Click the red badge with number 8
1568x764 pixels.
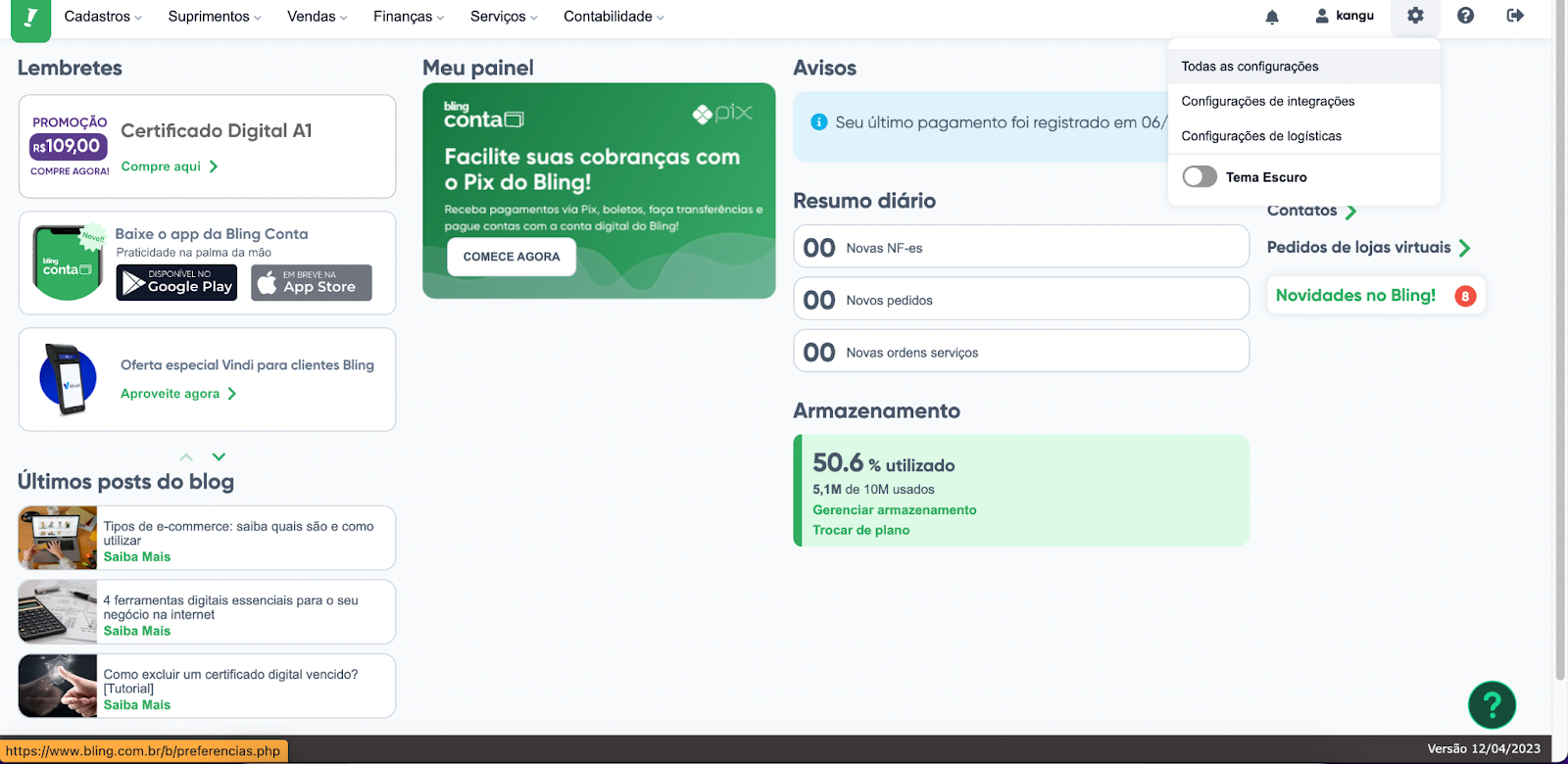1465,296
